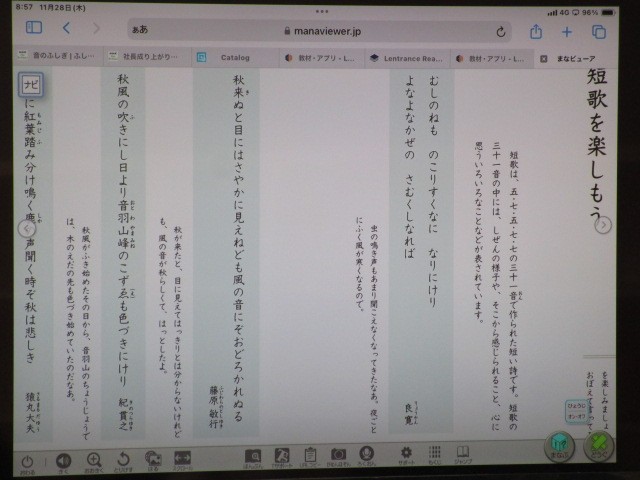The image size is (640, 480).
Task: Reload the page with refresh icon
Action: pyautogui.click(x=501, y=32)
